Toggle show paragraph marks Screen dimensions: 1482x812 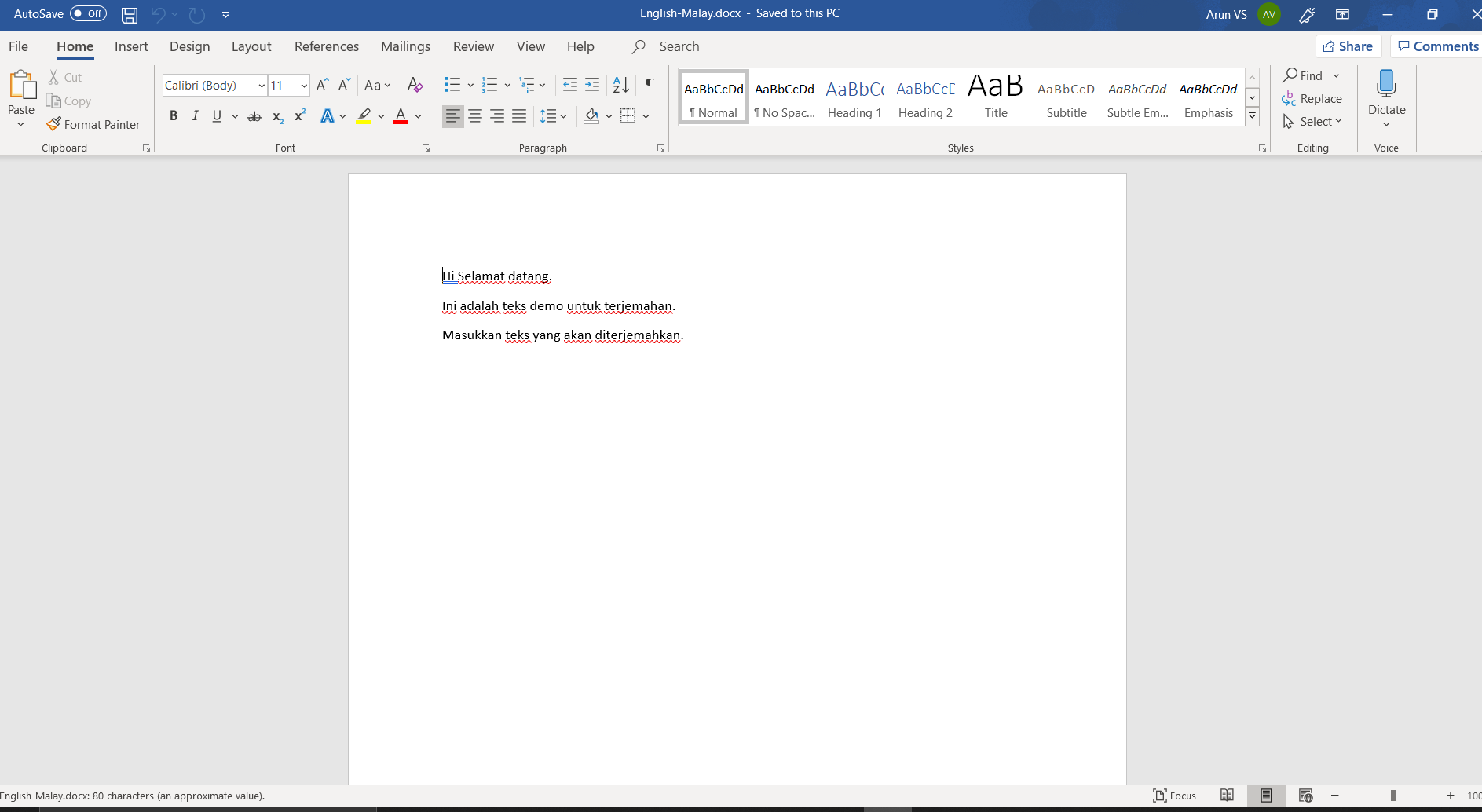[650, 85]
